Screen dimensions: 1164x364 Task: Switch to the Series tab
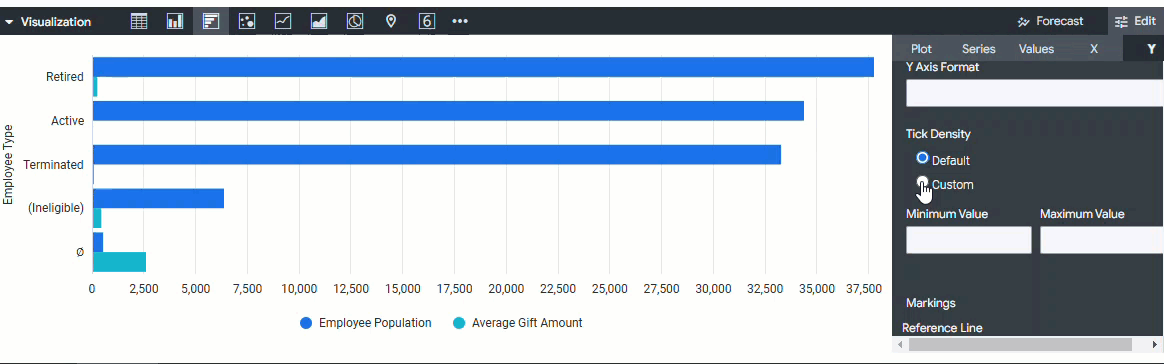(978, 49)
